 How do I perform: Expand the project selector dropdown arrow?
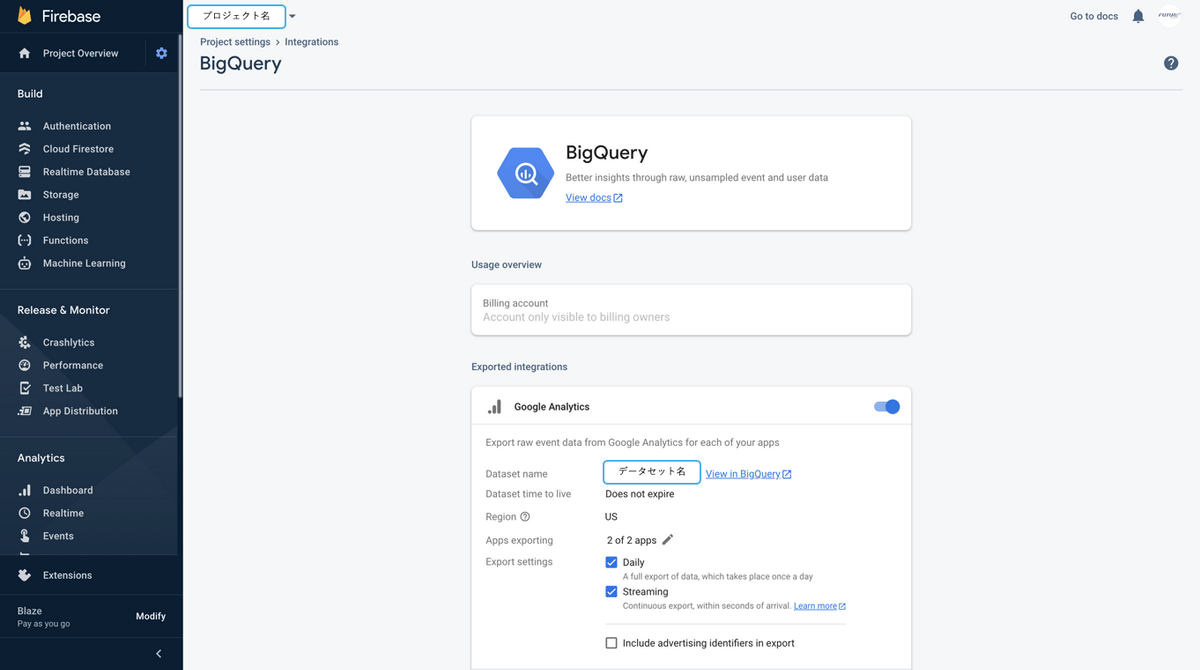click(292, 16)
